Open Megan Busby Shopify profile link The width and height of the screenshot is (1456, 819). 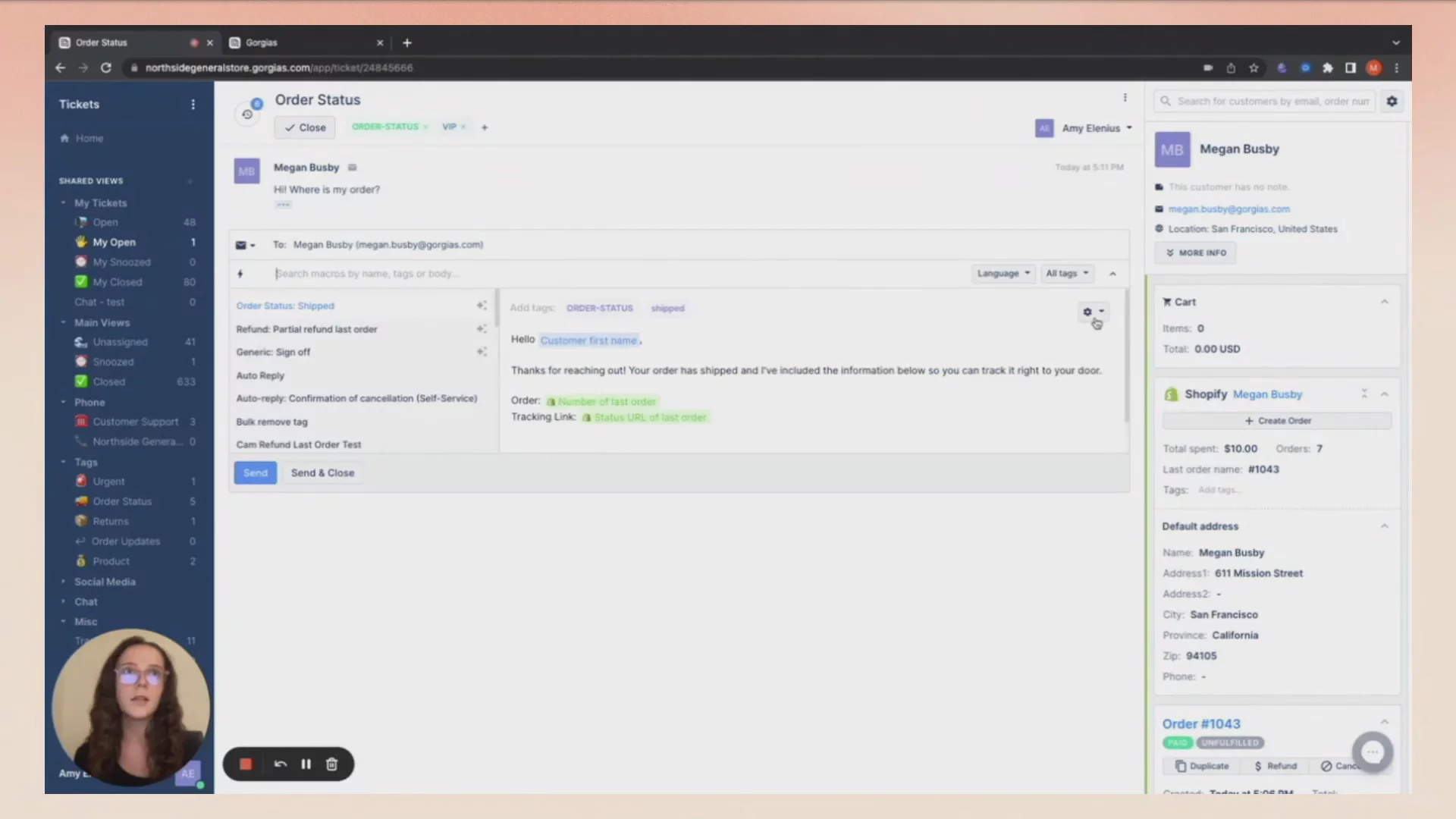tap(1267, 394)
